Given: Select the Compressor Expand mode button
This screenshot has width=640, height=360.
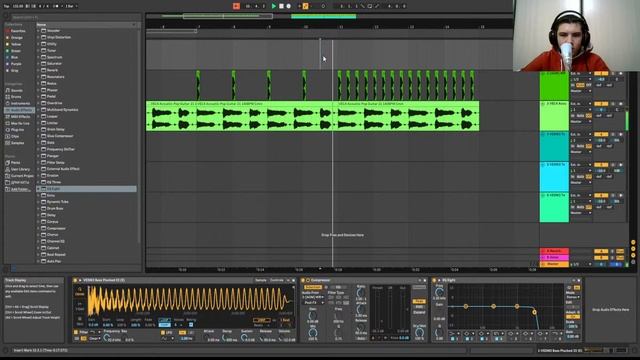Looking at the screenshot, I should (419, 313).
